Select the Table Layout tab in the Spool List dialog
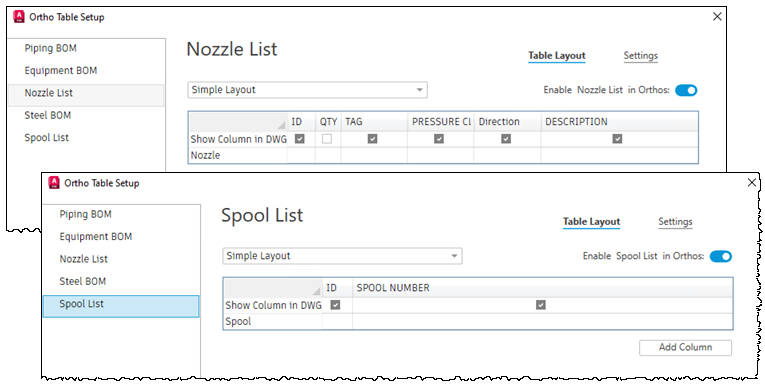The height and width of the screenshot is (385, 765). pyautogui.click(x=591, y=222)
